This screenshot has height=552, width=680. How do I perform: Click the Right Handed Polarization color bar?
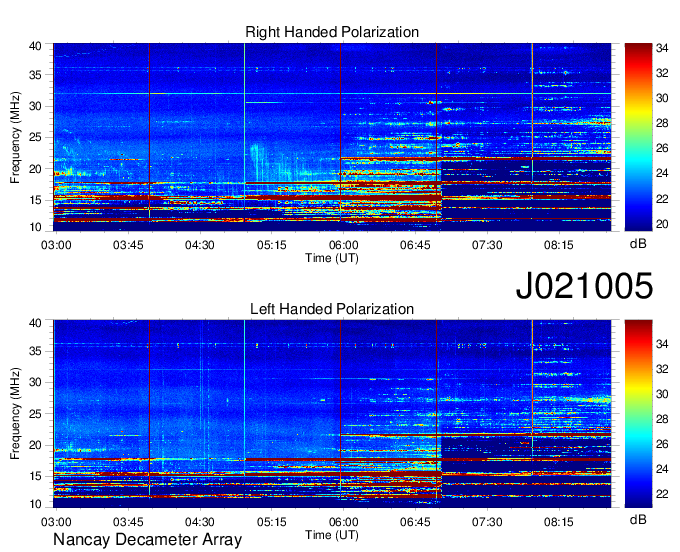pos(638,137)
